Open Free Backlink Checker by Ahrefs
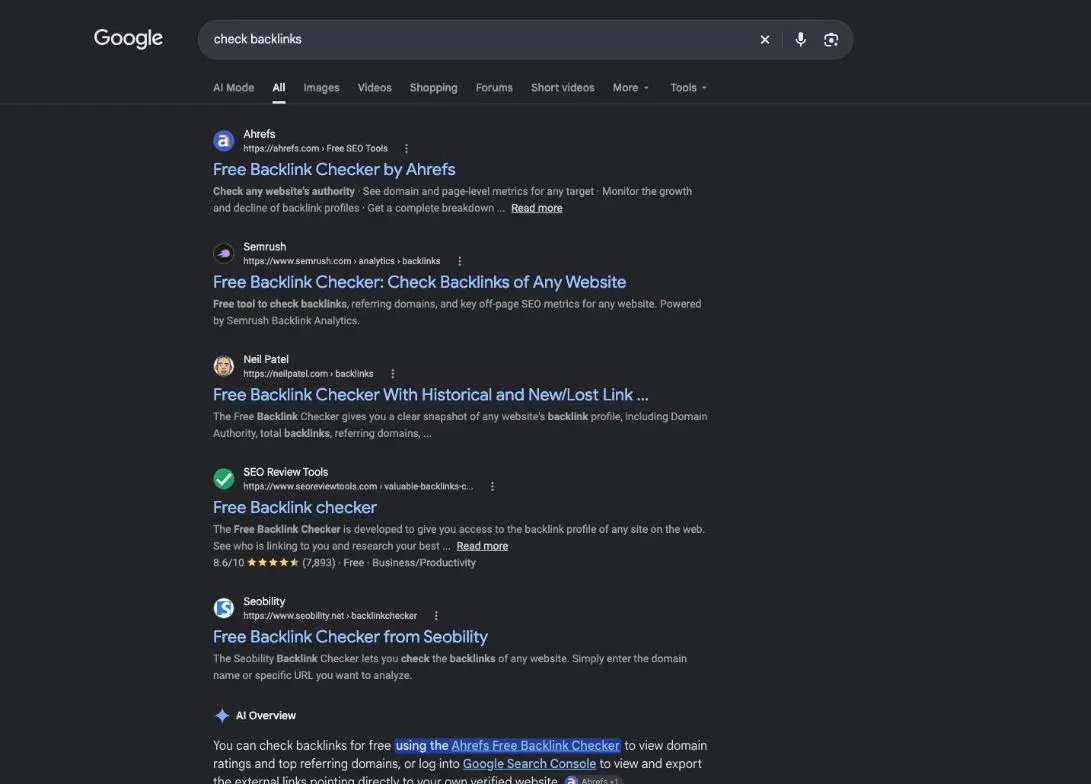The image size is (1091, 784). (x=334, y=170)
